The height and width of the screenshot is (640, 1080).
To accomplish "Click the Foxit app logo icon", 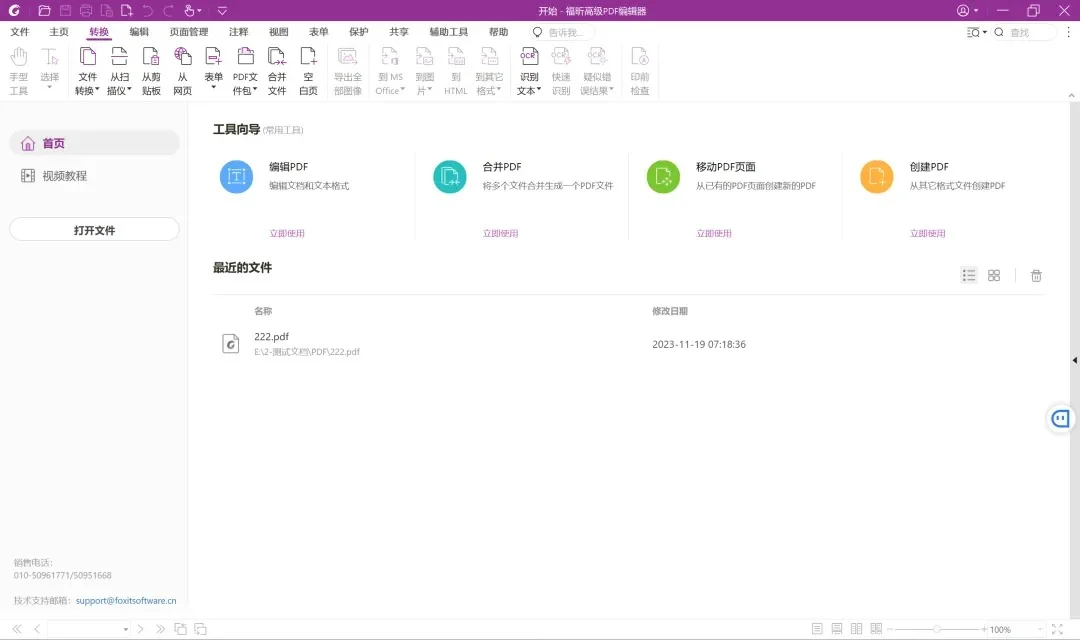I will click(x=14, y=10).
